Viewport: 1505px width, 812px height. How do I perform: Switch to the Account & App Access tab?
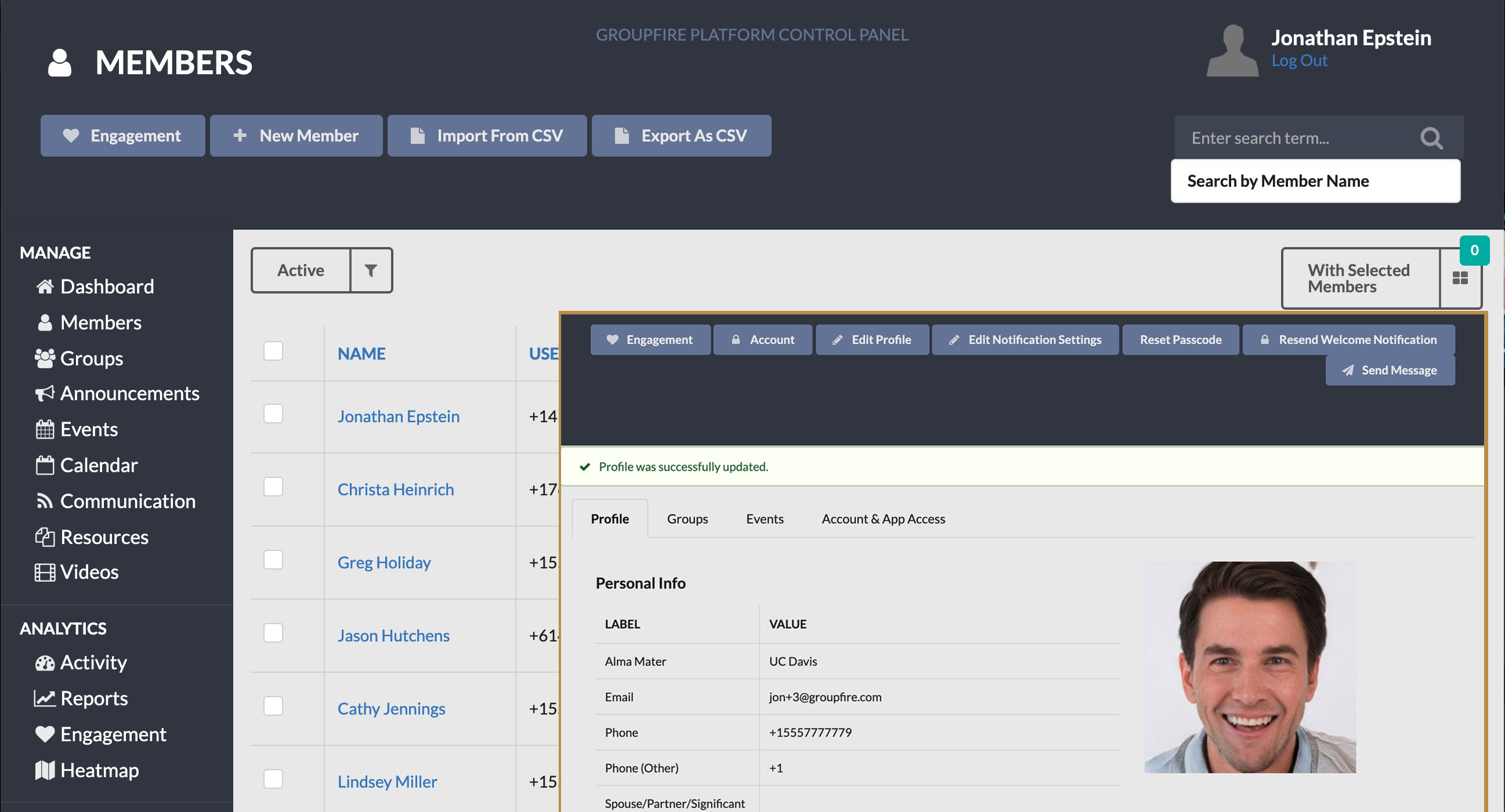(883, 518)
